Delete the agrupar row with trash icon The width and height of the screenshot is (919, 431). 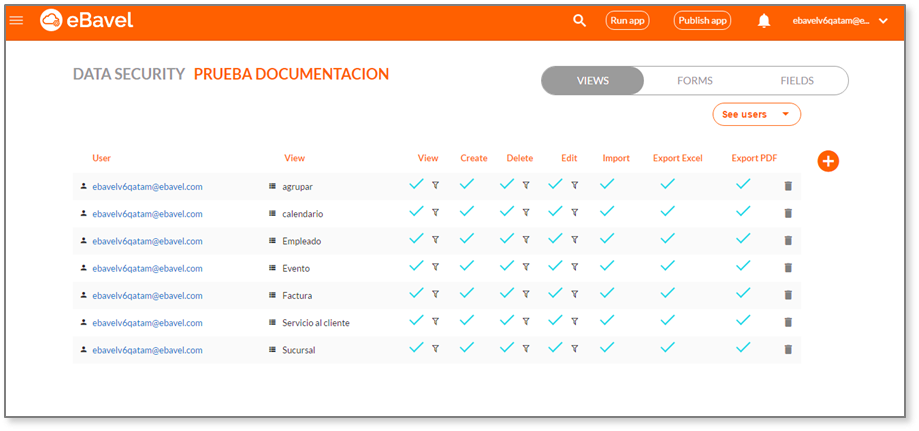click(788, 186)
